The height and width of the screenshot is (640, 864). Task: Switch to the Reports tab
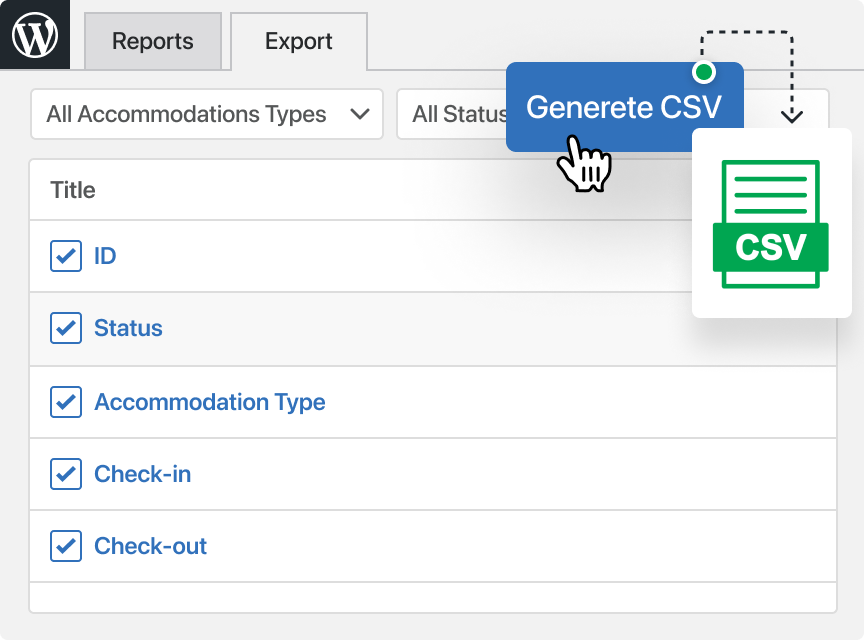152,42
